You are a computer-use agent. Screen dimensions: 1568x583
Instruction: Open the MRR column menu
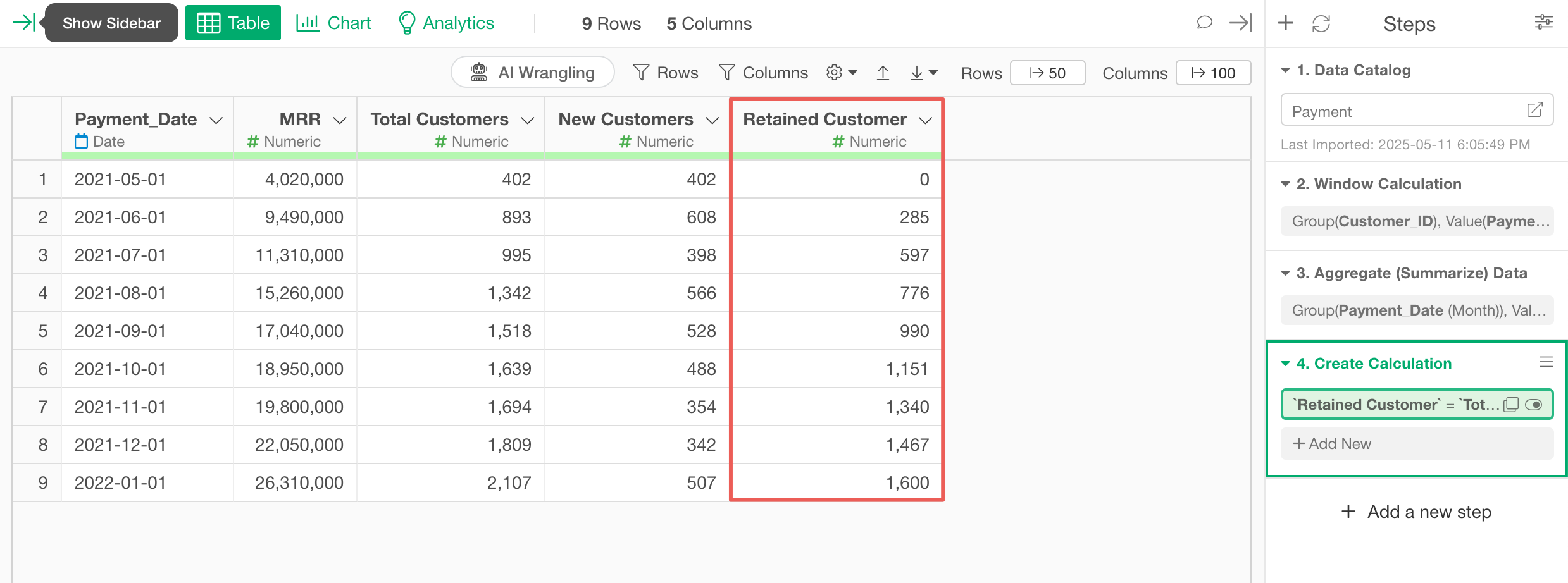coord(340,120)
